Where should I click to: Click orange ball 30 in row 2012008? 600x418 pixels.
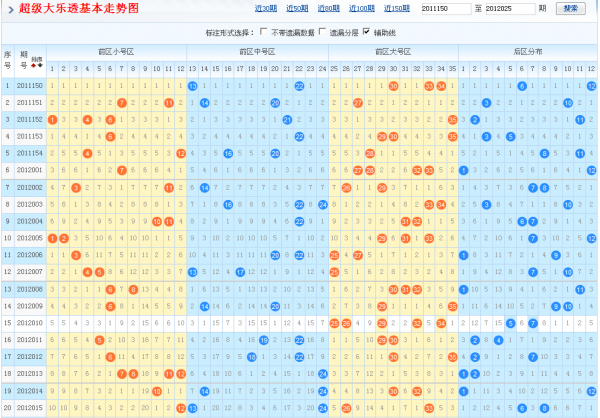tap(393, 290)
